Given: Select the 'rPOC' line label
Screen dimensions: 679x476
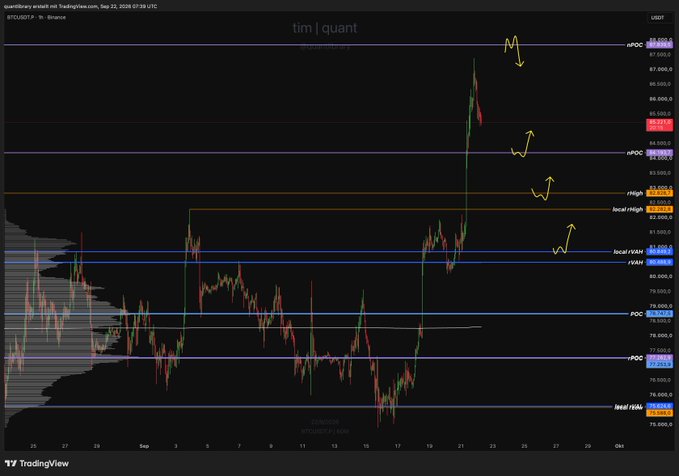Looking at the screenshot, I should (x=635, y=358).
